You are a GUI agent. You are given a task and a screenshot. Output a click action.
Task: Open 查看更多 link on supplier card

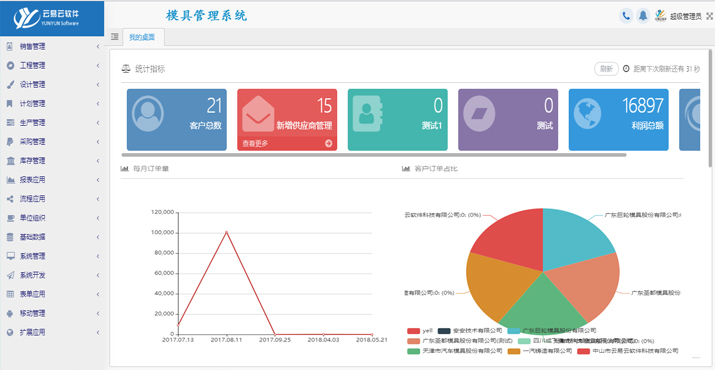pyautogui.click(x=255, y=143)
